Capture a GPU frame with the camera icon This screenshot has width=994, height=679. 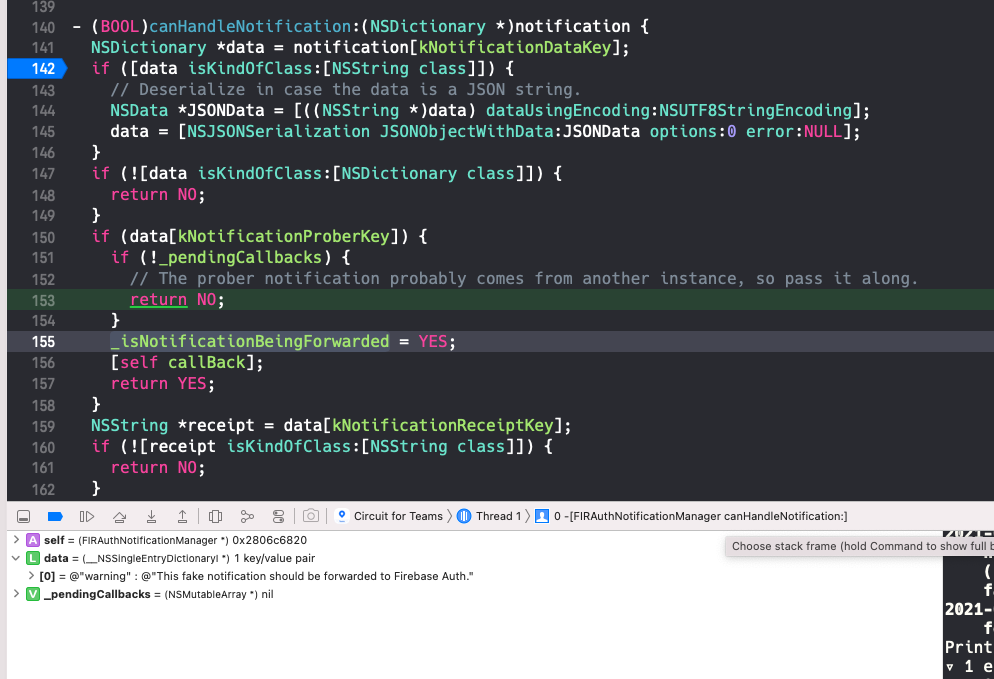(310, 515)
